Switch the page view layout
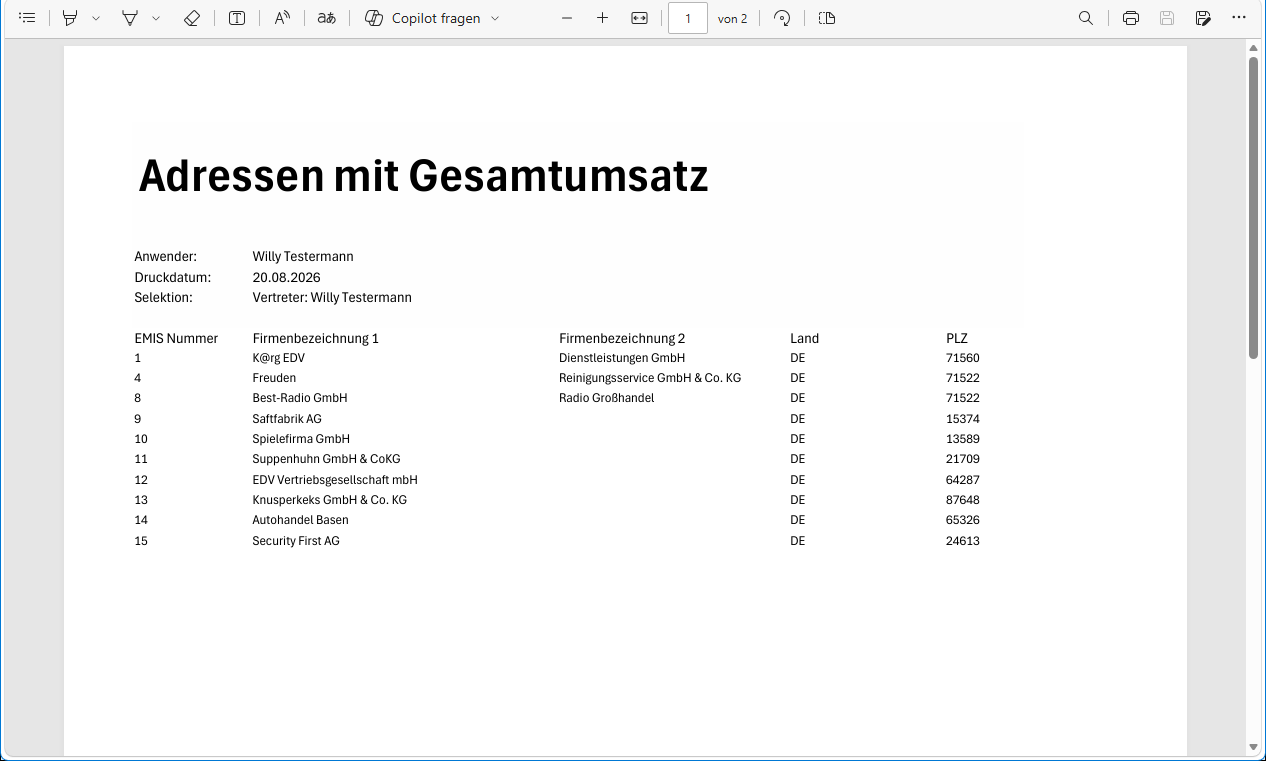Screen dimensions: 1266x761 point(827,18)
